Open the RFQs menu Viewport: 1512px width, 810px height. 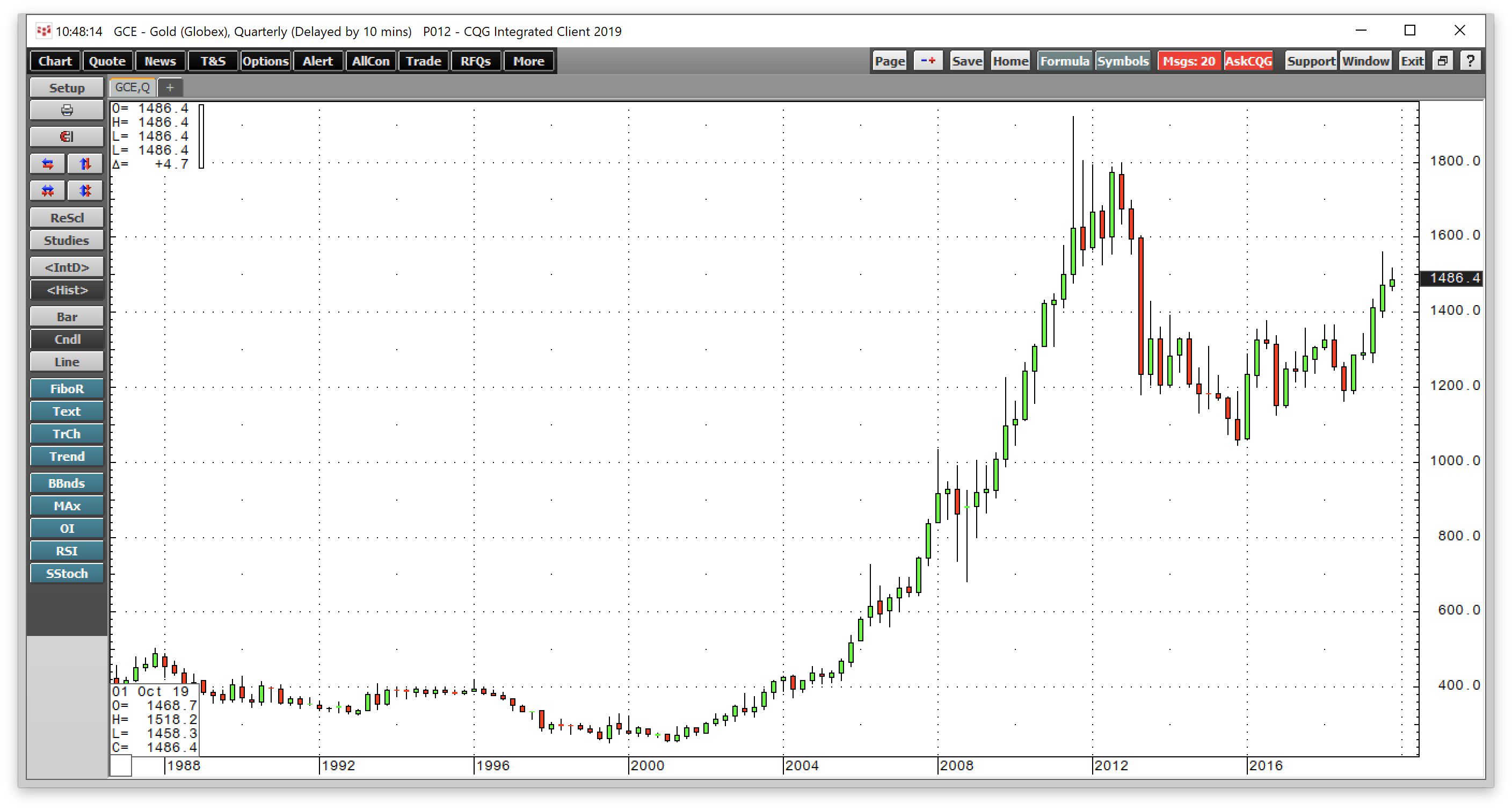coord(475,61)
